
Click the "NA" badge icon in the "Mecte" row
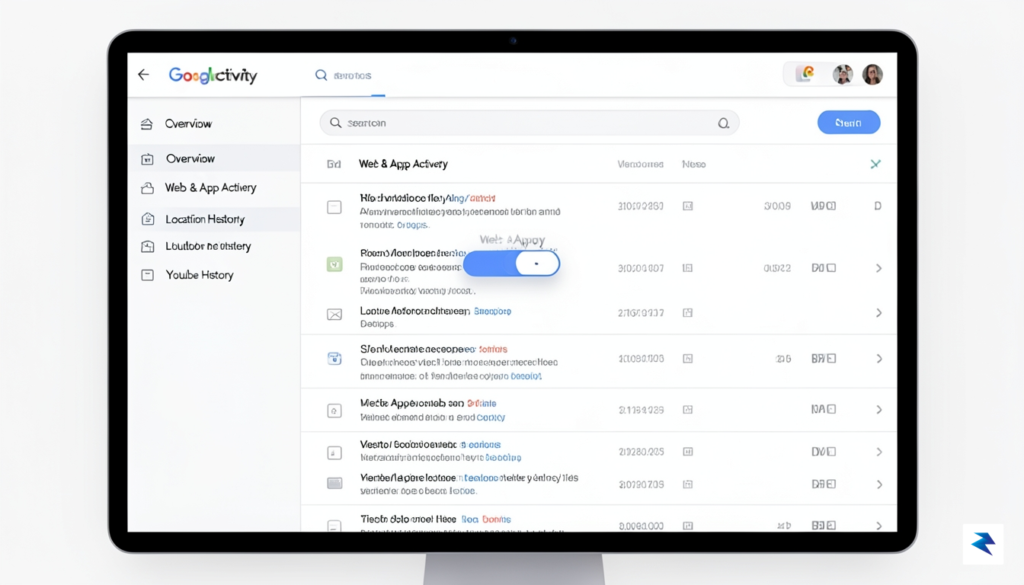coord(824,409)
